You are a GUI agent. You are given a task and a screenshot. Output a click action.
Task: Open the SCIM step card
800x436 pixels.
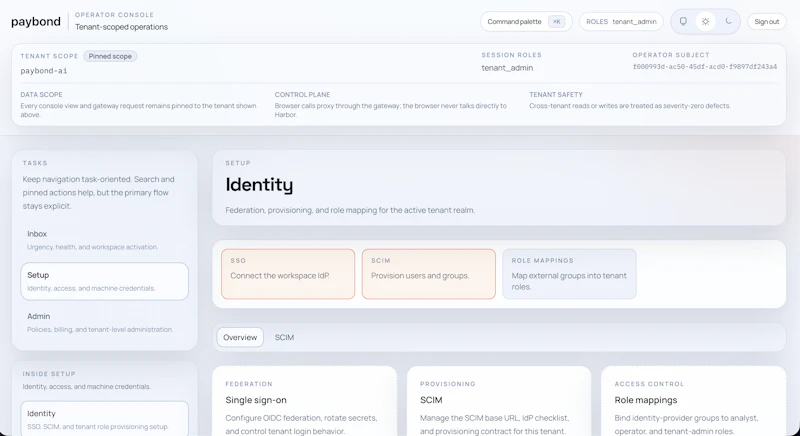[429, 274]
